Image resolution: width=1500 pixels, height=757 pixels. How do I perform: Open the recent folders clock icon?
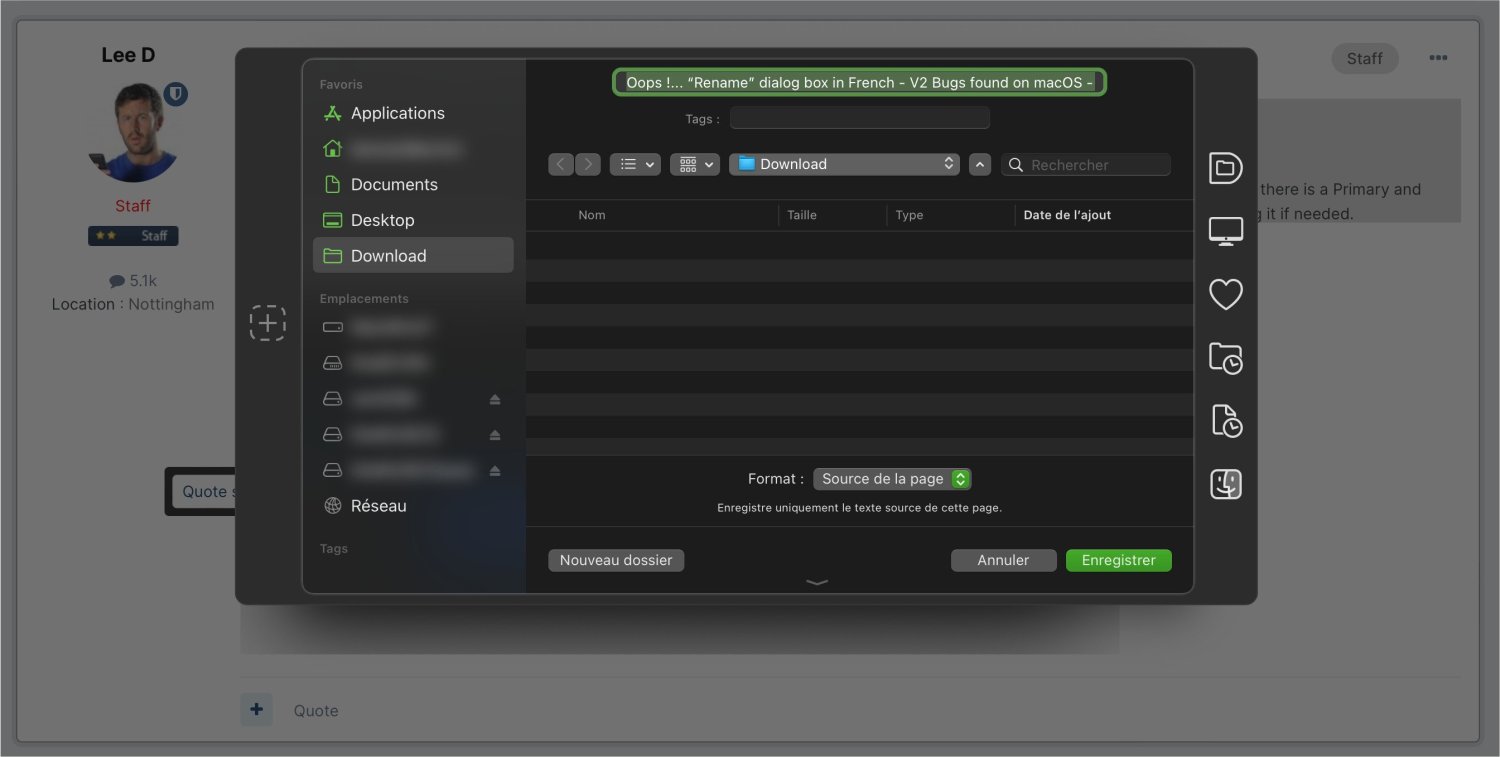[1226, 357]
